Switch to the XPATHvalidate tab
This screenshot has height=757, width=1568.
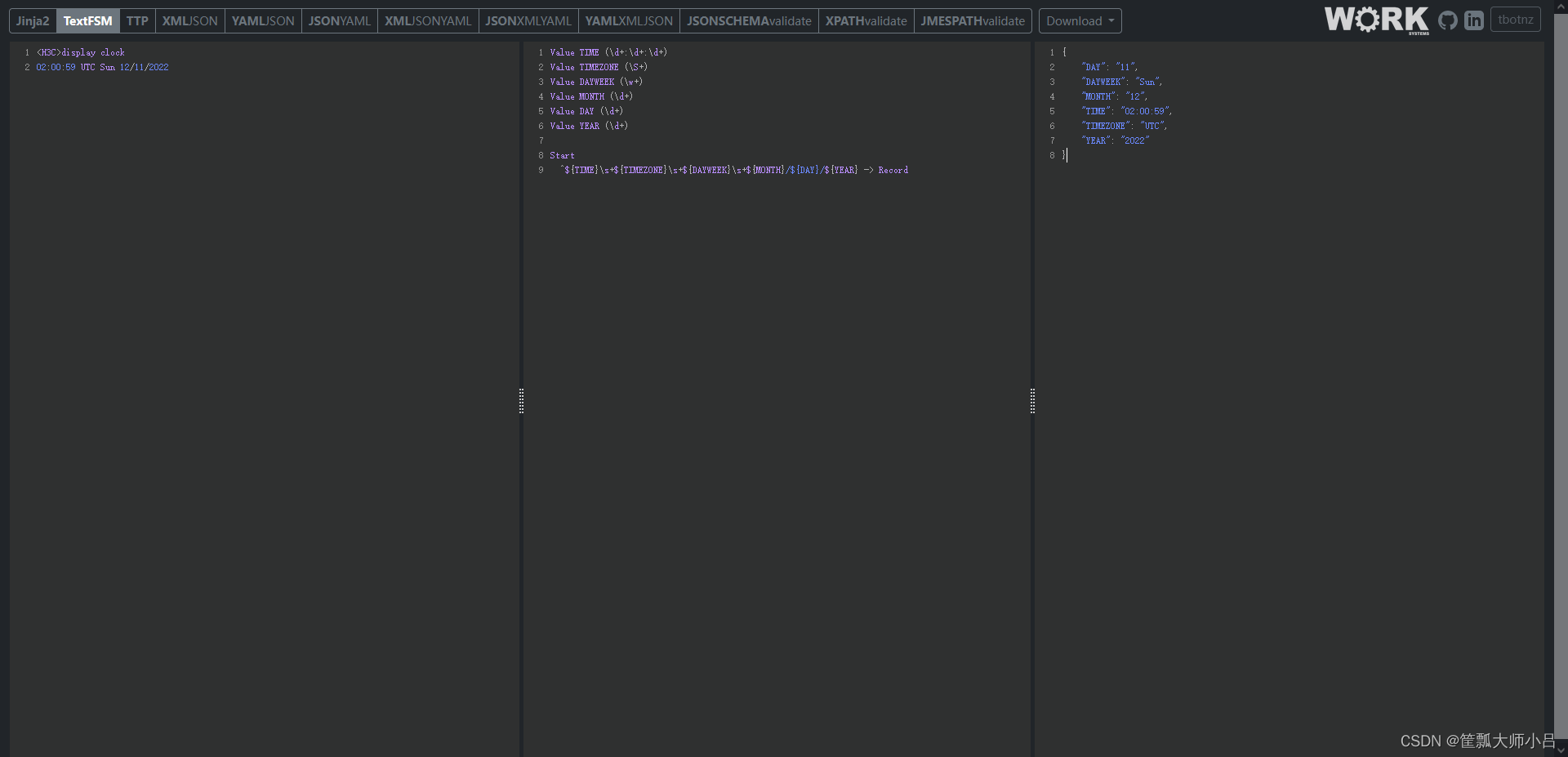coord(866,21)
